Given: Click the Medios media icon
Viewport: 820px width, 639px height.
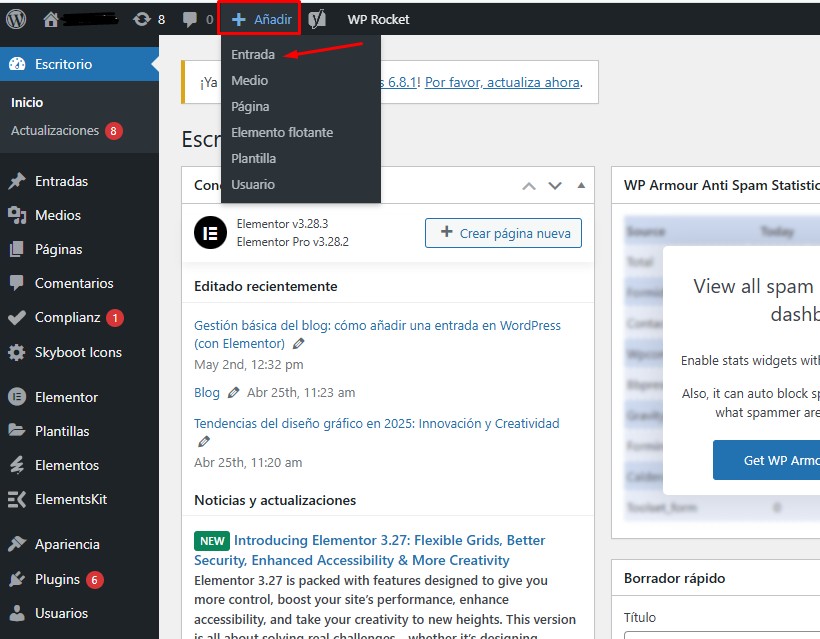Looking at the screenshot, I should click(17, 215).
